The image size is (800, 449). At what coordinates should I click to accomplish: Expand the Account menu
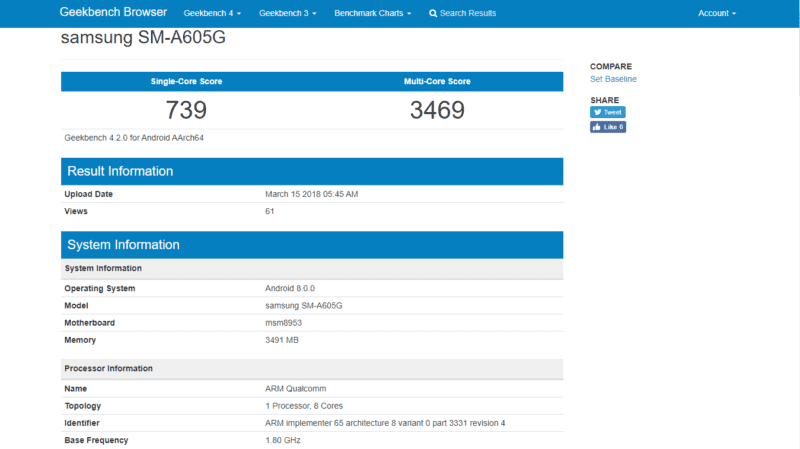717,14
